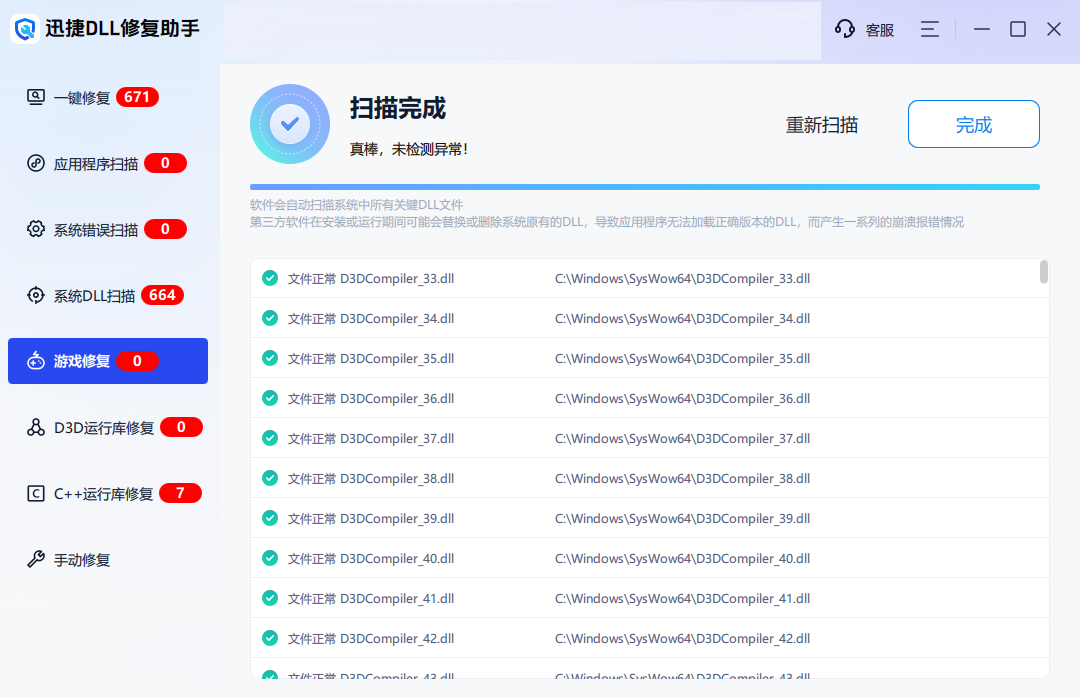Click green check for D3DCompiler_36.dll
Viewport: 1080px width, 697px height.
(x=270, y=398)
